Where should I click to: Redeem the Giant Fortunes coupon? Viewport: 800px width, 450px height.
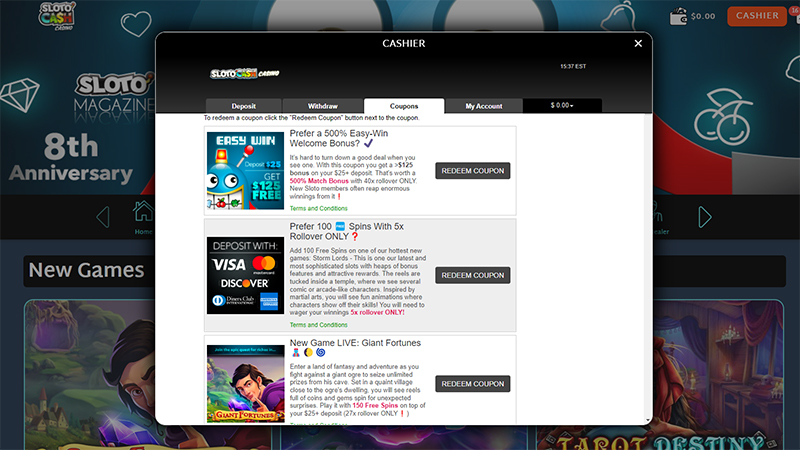coord(472,384)
